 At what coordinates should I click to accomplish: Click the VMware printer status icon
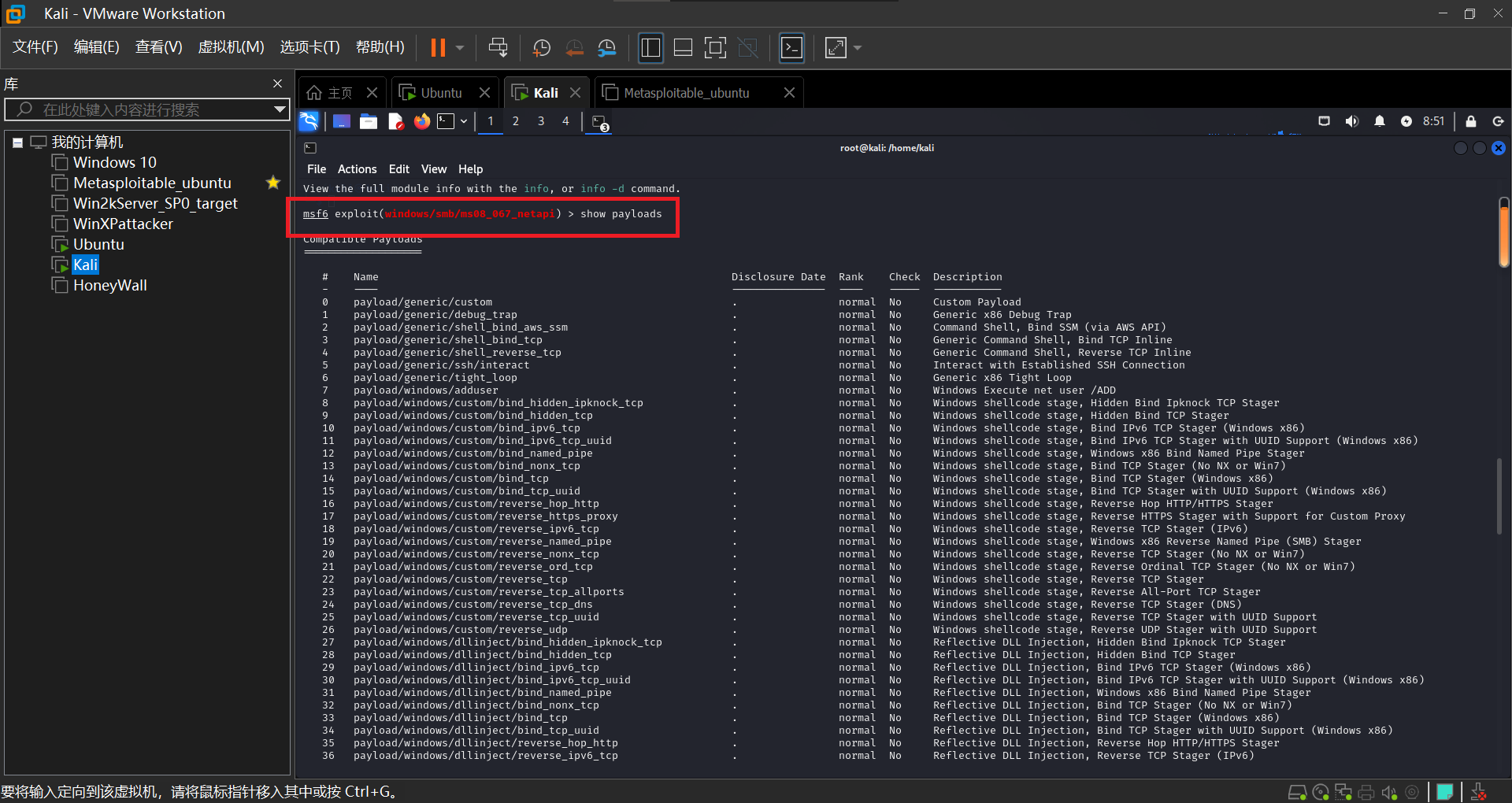(x=1366, y=792)
